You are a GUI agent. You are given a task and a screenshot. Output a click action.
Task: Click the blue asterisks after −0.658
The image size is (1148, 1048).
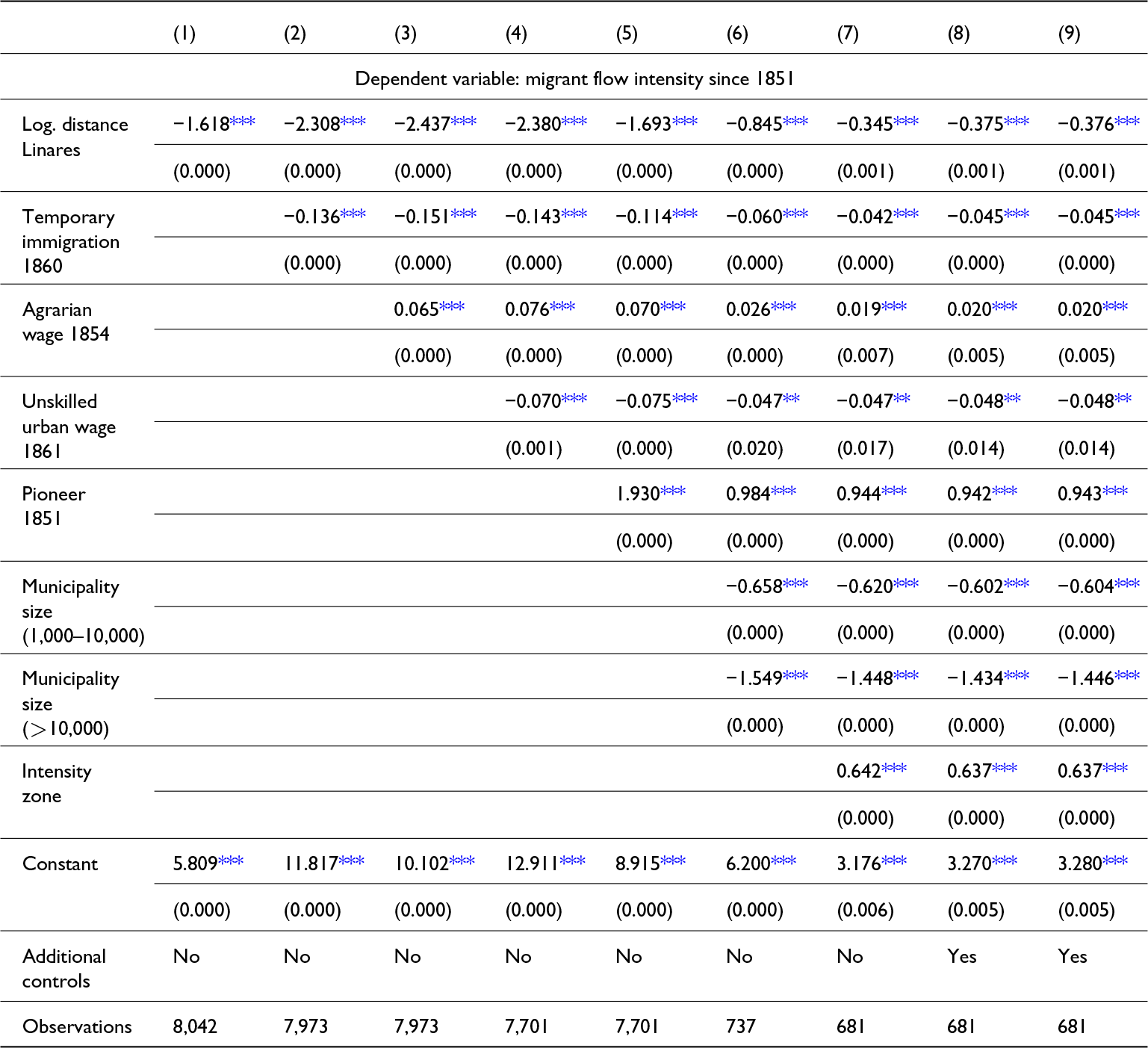[795, 584]
